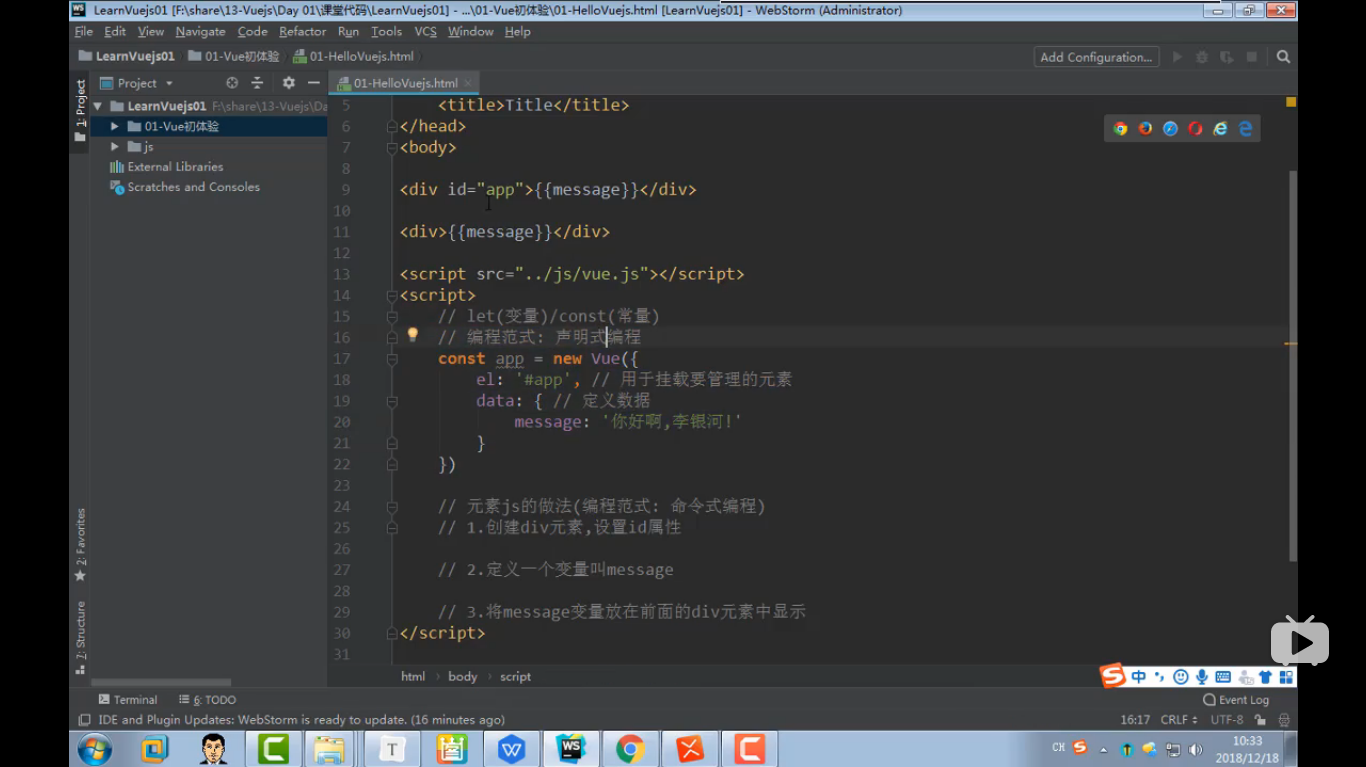Open the UTF-8 encoding selector
1366x767 pixels.
(x=1227, y=720)
